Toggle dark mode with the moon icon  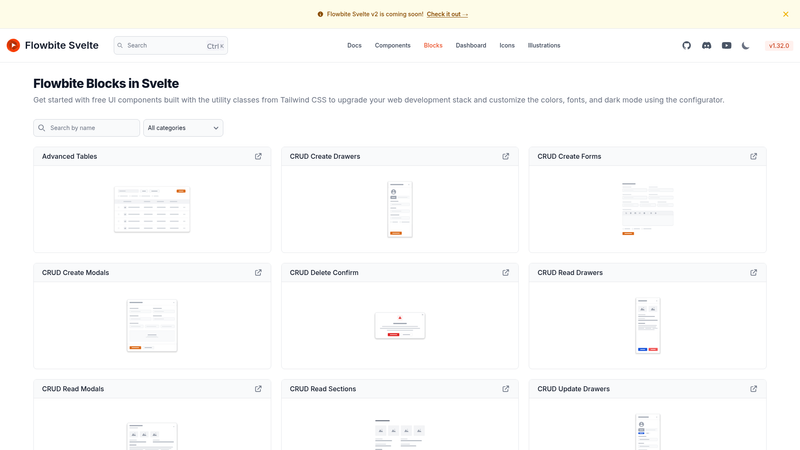click(x=746, y=45)
